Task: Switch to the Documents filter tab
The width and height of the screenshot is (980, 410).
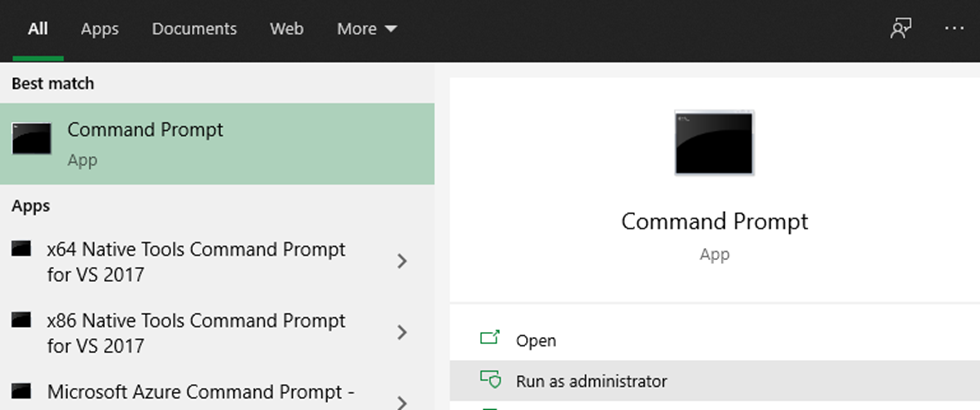Action: [x=194, y=29]
